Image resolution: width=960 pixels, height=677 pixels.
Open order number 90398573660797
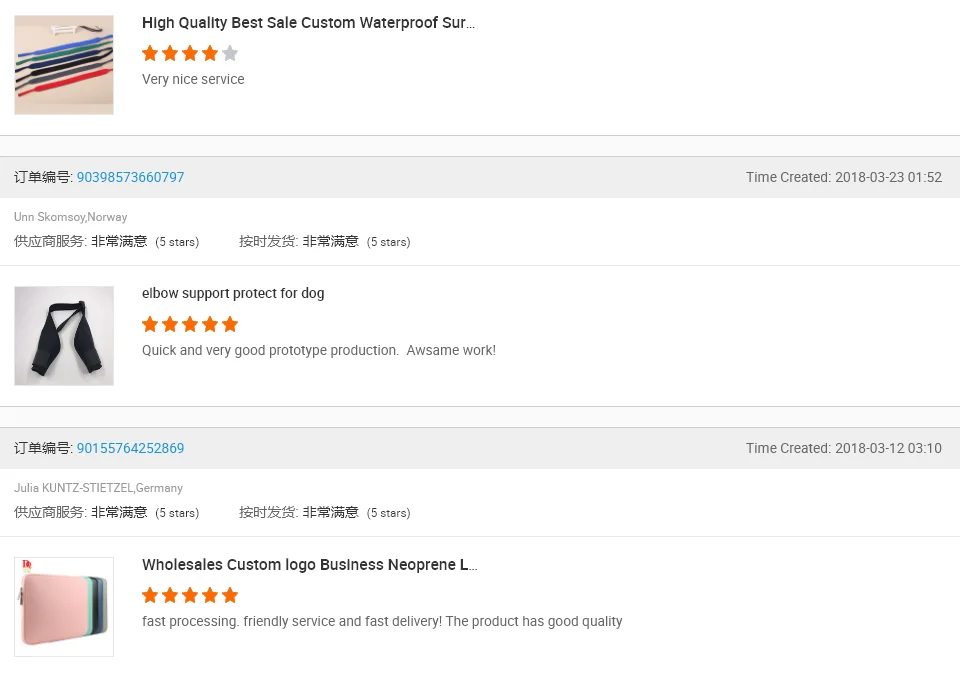click(130, 177)
